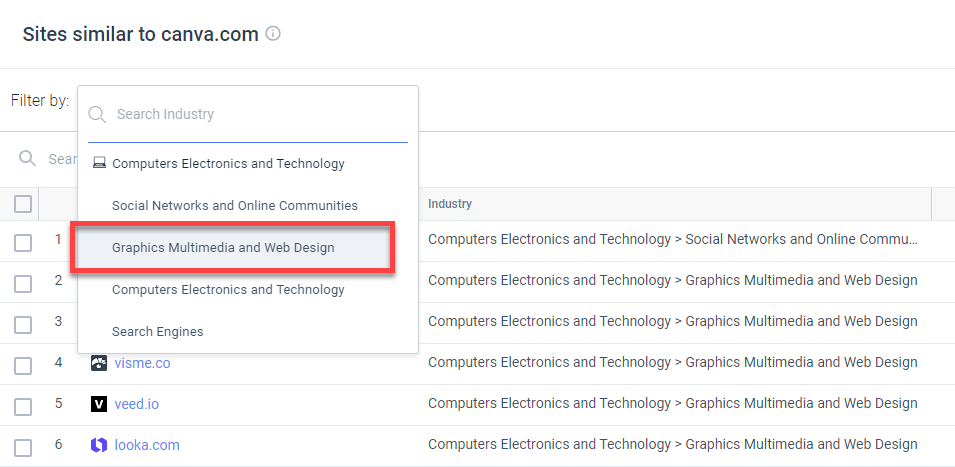This screenshot has width=955, height=467.
Task: Click the 'Sites similar to canva.com' heading
Action: coord(141,34)
